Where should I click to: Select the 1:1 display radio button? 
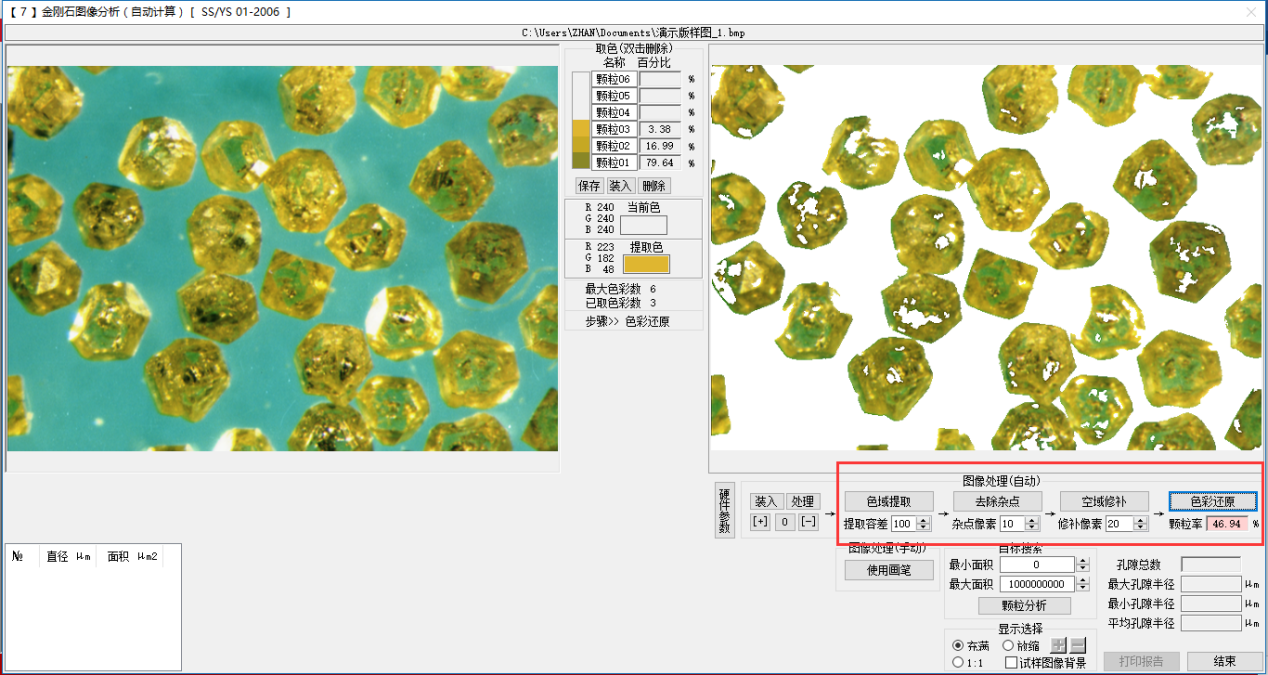(958, 662)
